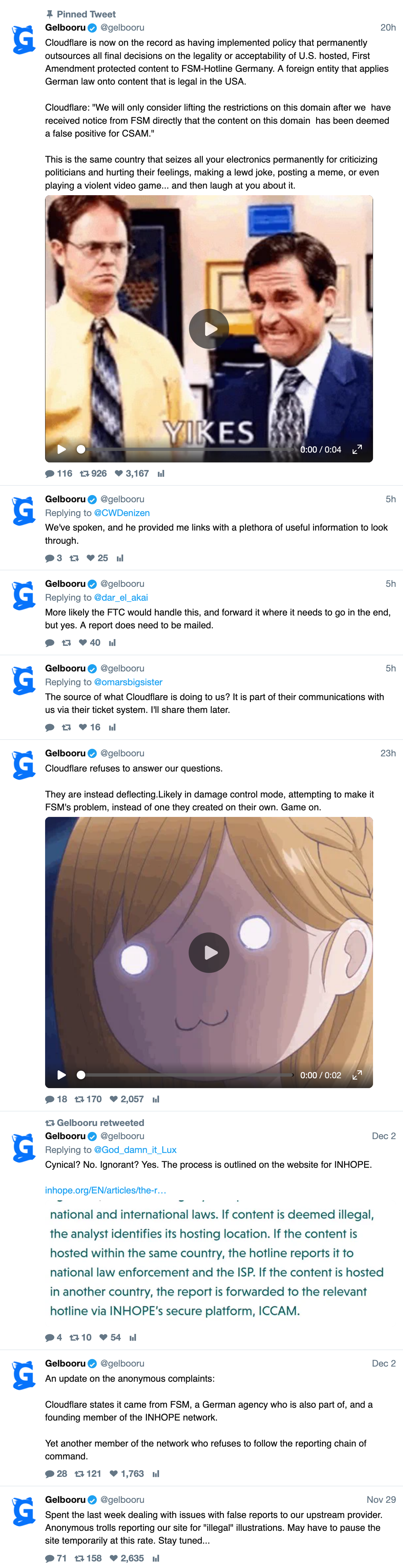The image size is (403, 1568).
Task: Click the center play button on anime video
Action: (209, 953)
